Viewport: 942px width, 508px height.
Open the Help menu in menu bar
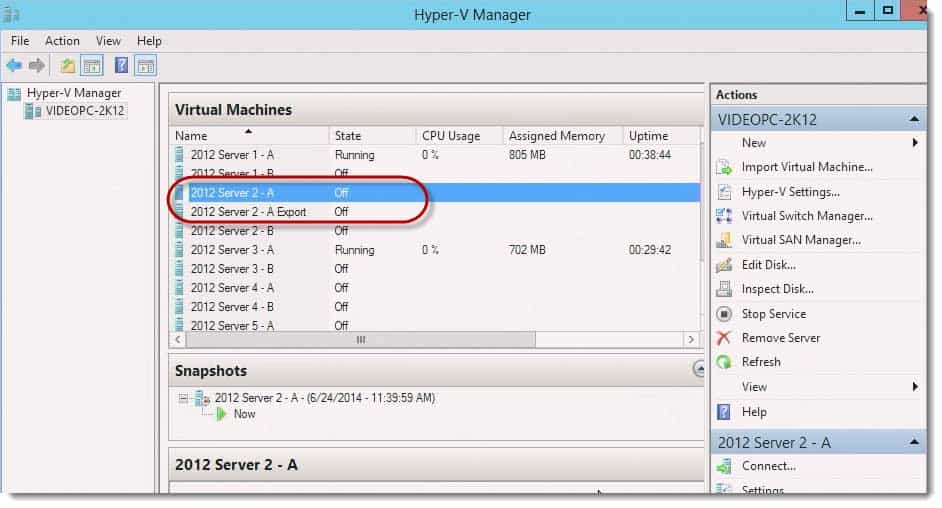pos(149,41)
